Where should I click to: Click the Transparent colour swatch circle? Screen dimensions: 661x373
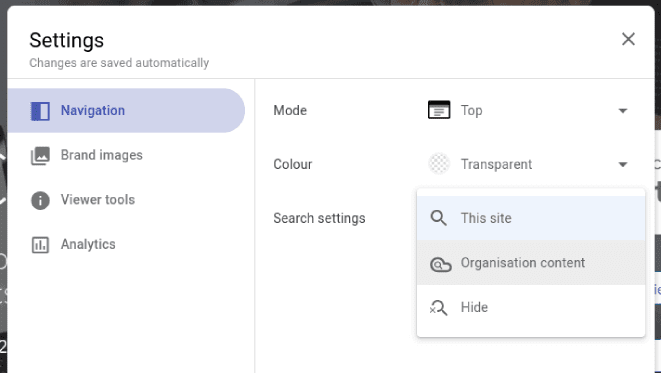[x=439, y=164]
